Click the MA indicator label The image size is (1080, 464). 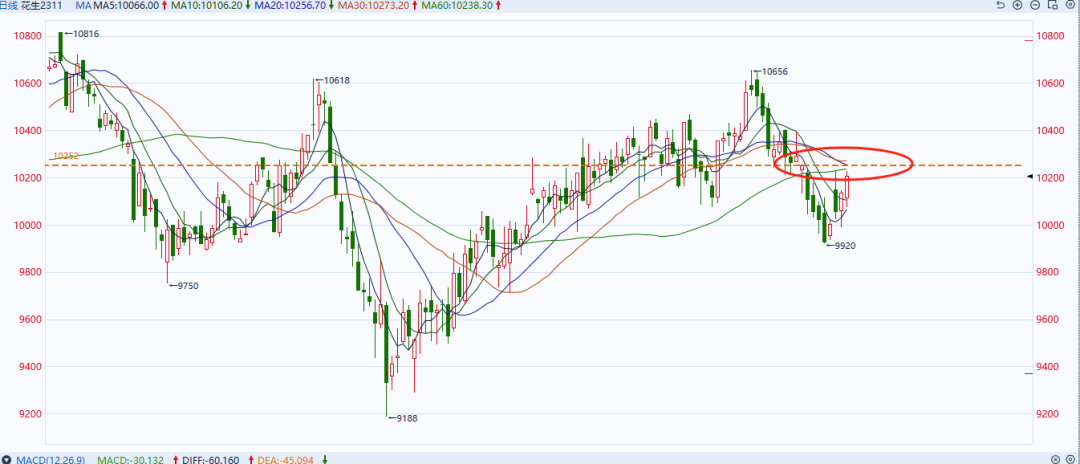[x=83, y=5]
